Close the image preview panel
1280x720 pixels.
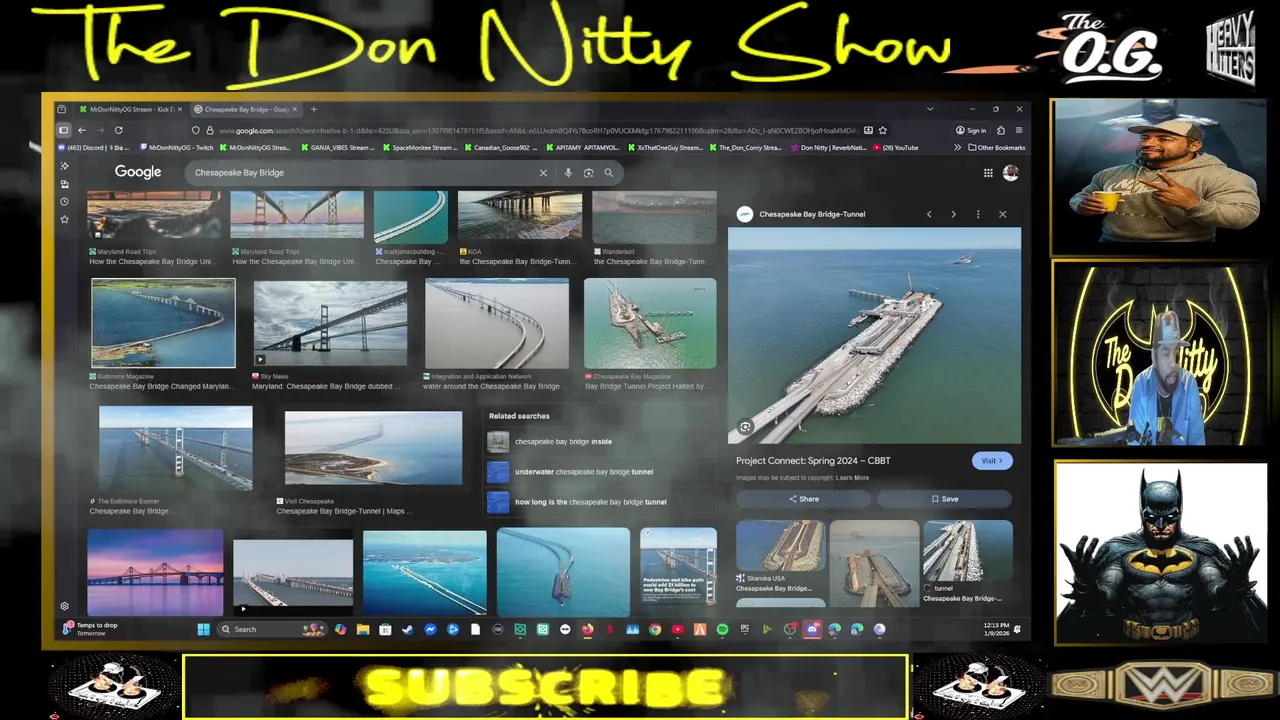[x=1002, y=214]
